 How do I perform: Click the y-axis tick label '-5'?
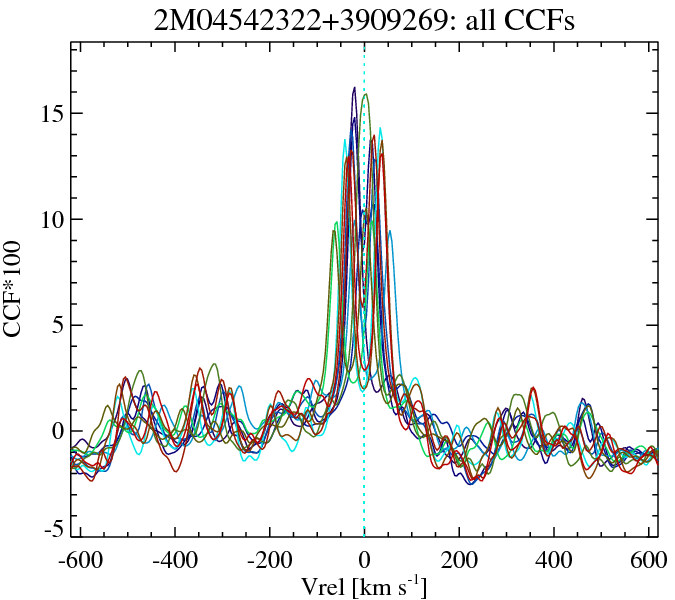tap(53, 528)
